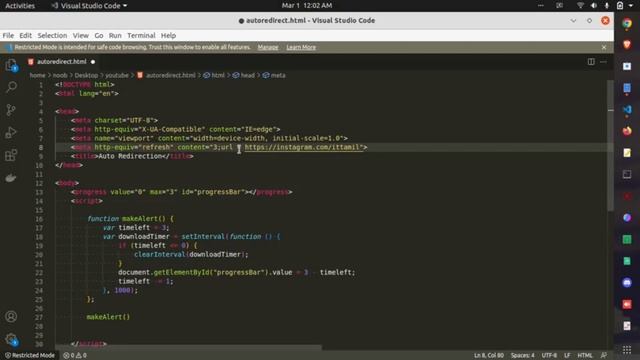Split the editor to the right
The width and height of the screenshot is (640, 360).
(591, 62)
